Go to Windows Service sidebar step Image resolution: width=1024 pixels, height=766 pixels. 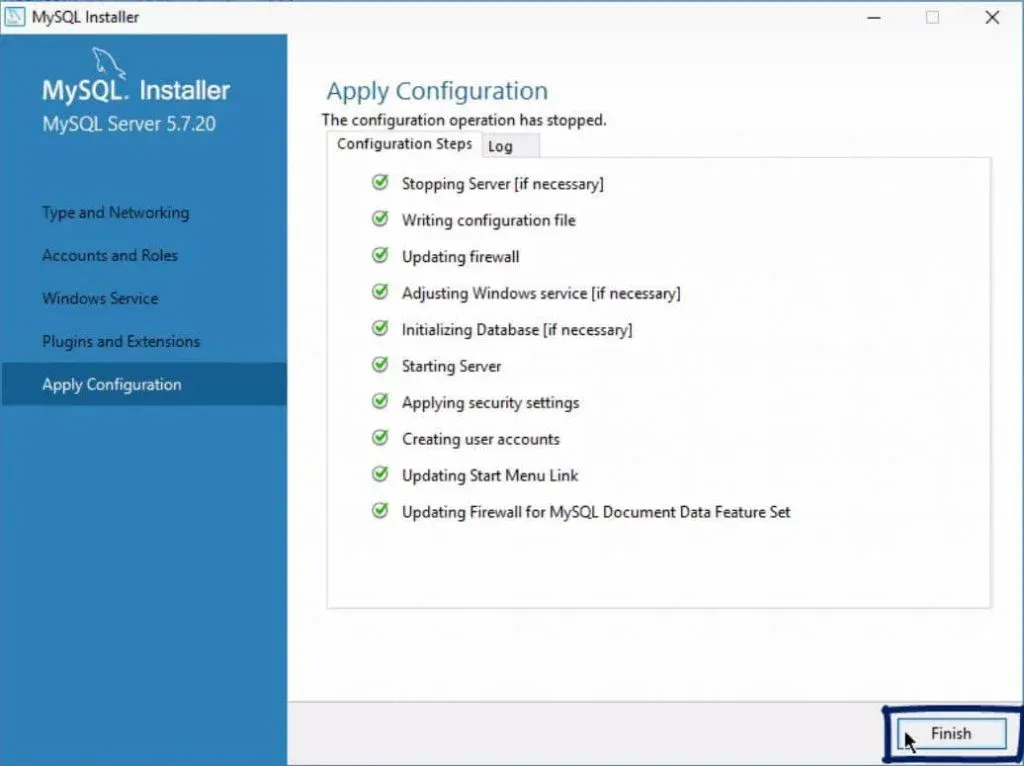coord(100,299)
